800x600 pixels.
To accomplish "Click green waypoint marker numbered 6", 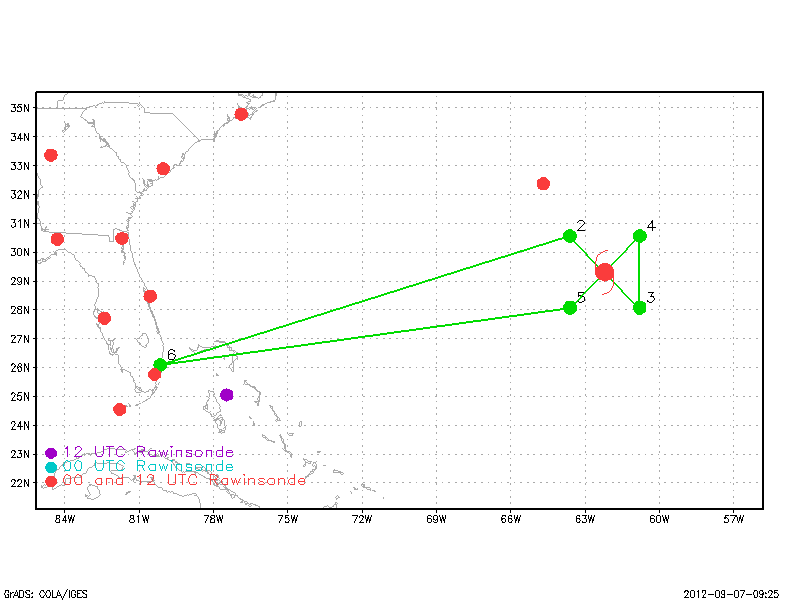I will click(160, 364).
